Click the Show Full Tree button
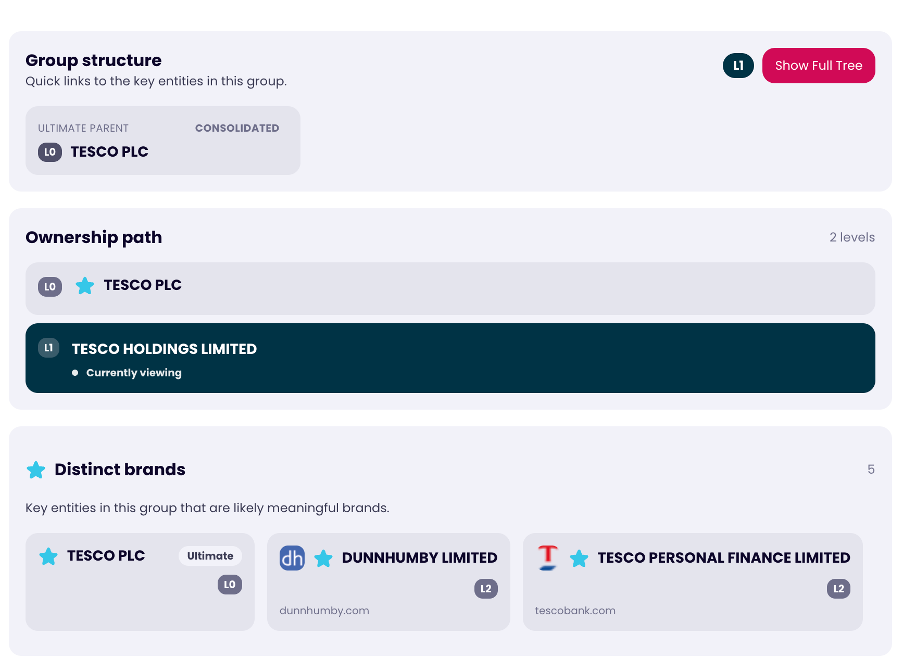This screenshot has height=660, width=904. click(818, 66)
